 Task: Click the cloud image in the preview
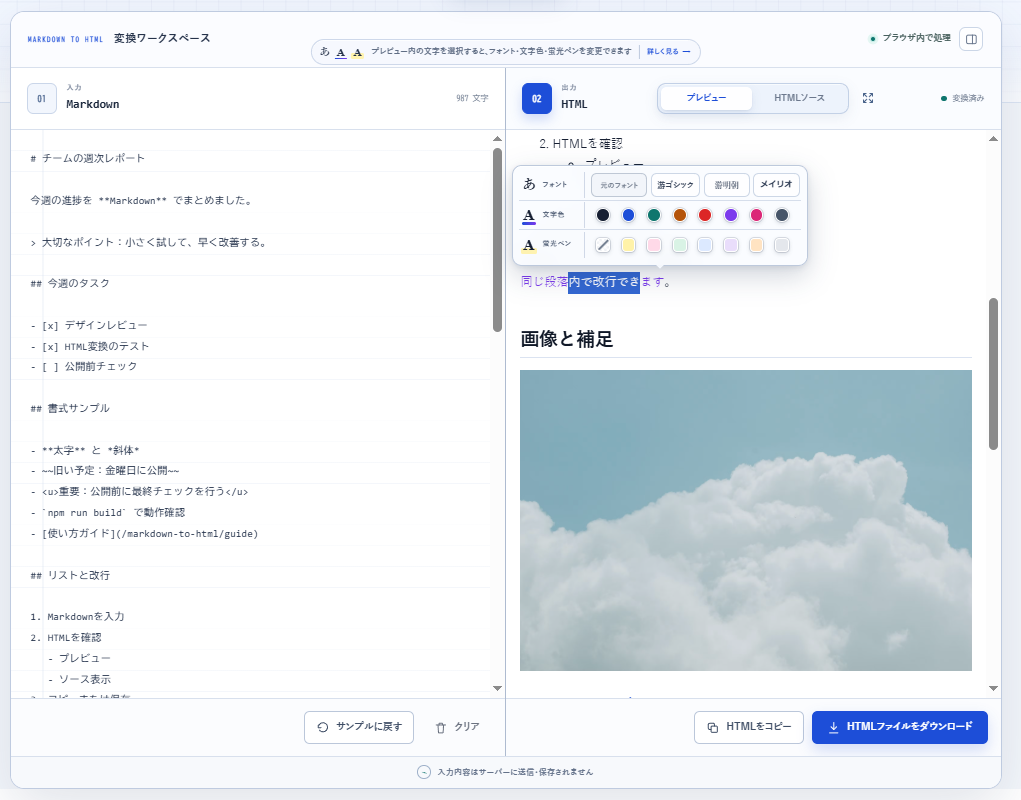tap(746, 520)
